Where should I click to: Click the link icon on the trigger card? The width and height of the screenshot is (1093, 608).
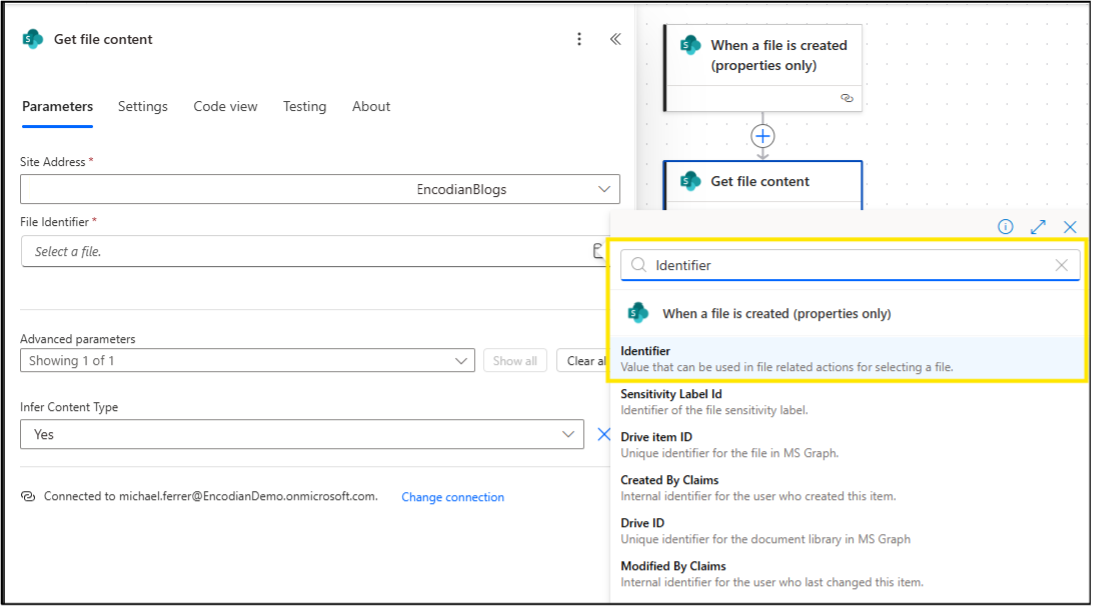(845, 99)
